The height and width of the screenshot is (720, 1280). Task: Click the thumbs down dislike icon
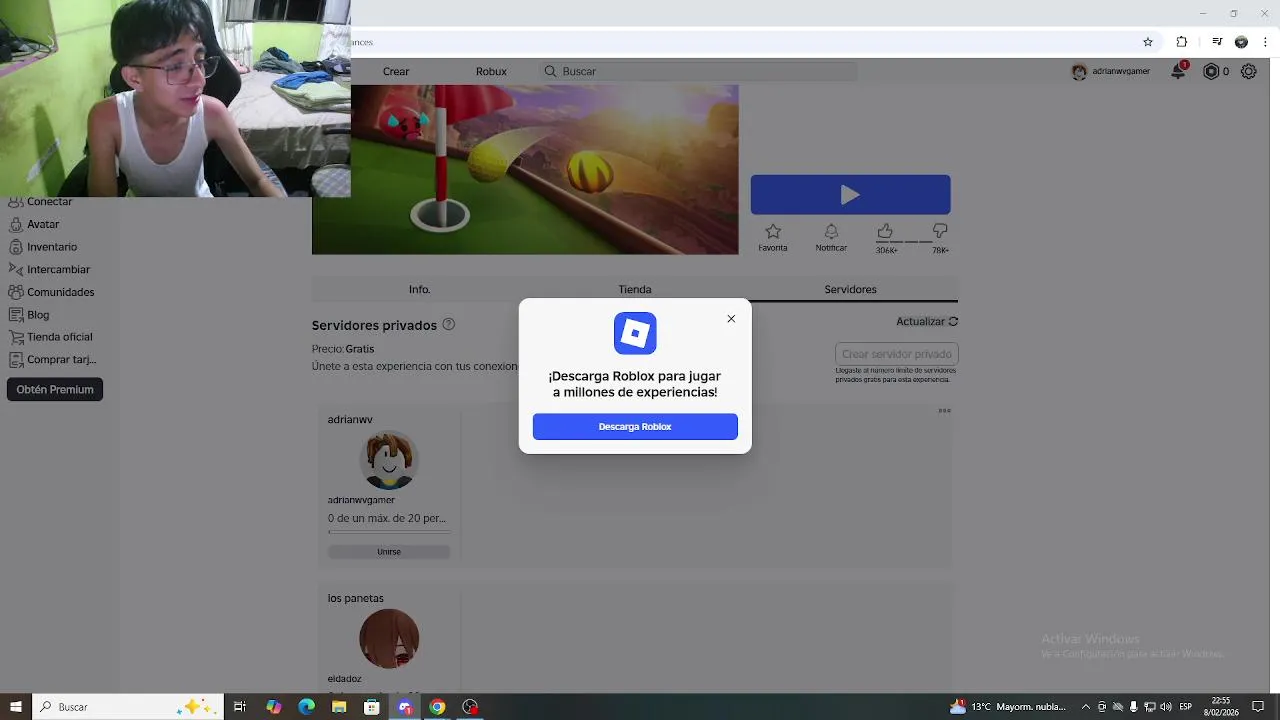pos(940,232)
